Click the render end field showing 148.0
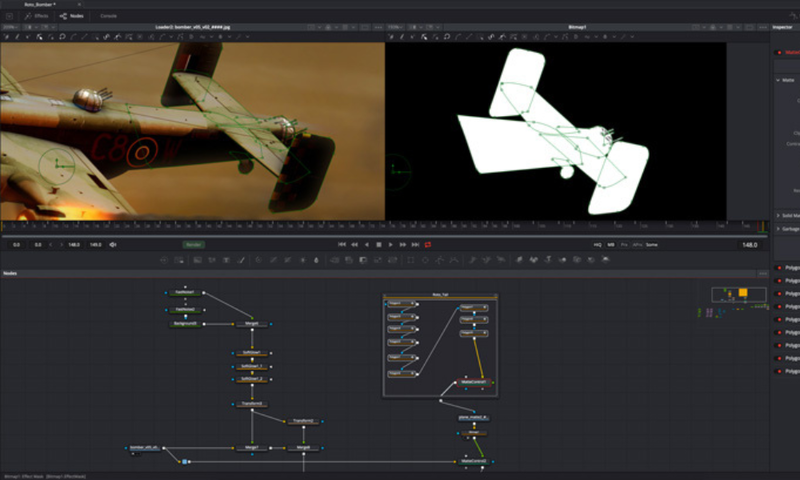 (74, 245)
